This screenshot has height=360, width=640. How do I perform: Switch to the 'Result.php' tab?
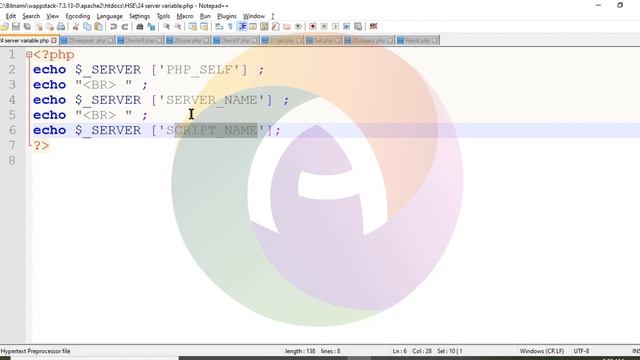(x=418, y=40)
